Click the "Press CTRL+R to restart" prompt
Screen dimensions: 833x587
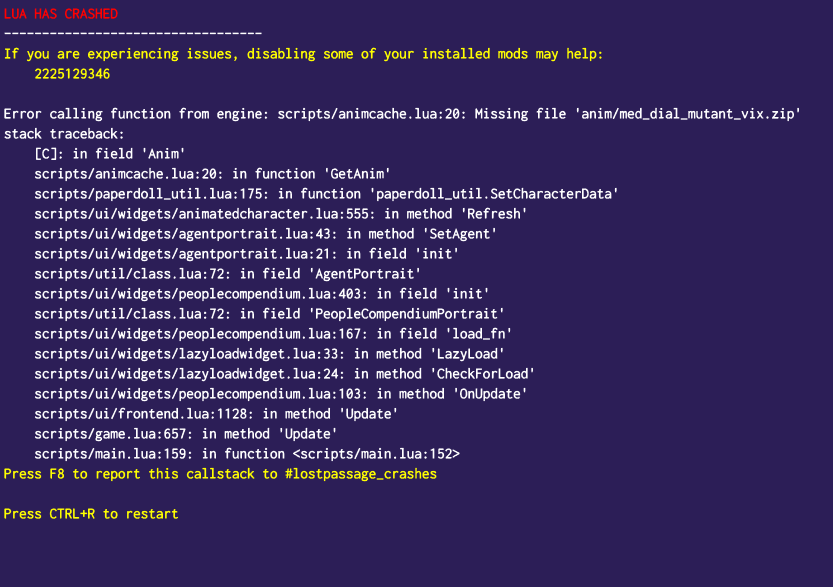click(x=91, y=514)
